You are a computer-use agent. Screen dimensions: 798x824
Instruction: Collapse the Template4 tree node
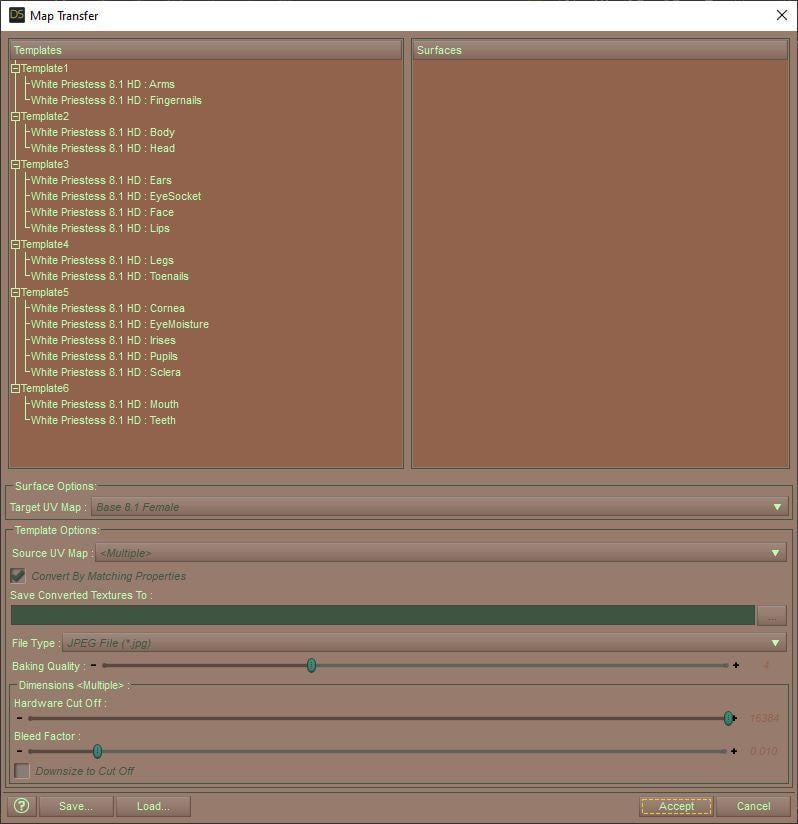point(15,244)
